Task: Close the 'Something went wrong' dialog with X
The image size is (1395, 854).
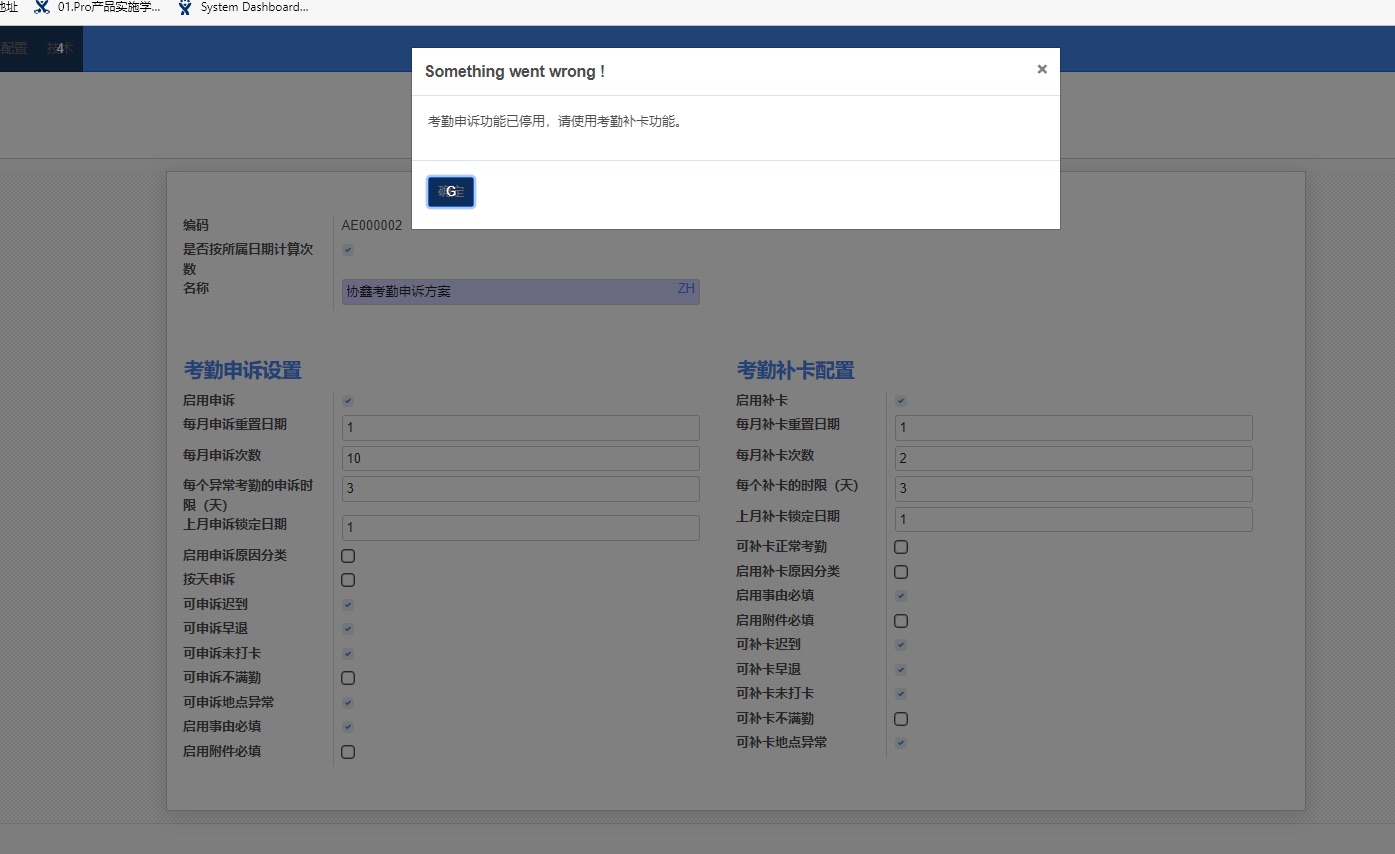Action: 1042,69
